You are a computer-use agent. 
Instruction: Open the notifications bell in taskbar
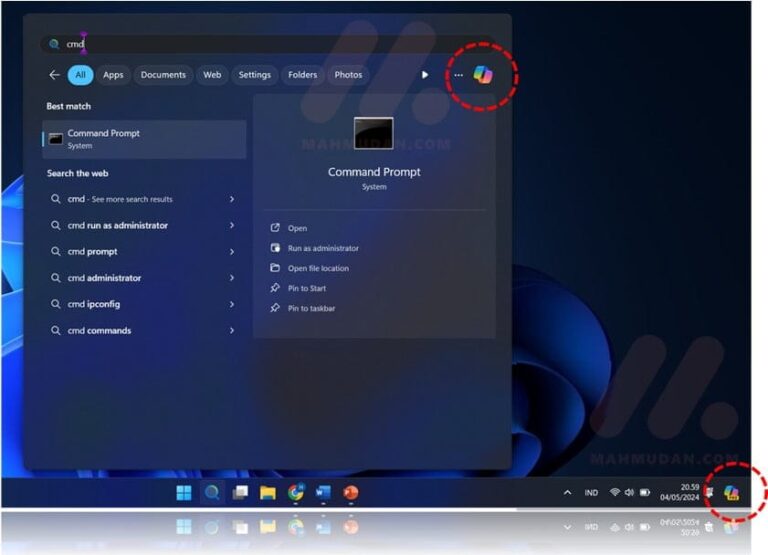tap(709, 493)
